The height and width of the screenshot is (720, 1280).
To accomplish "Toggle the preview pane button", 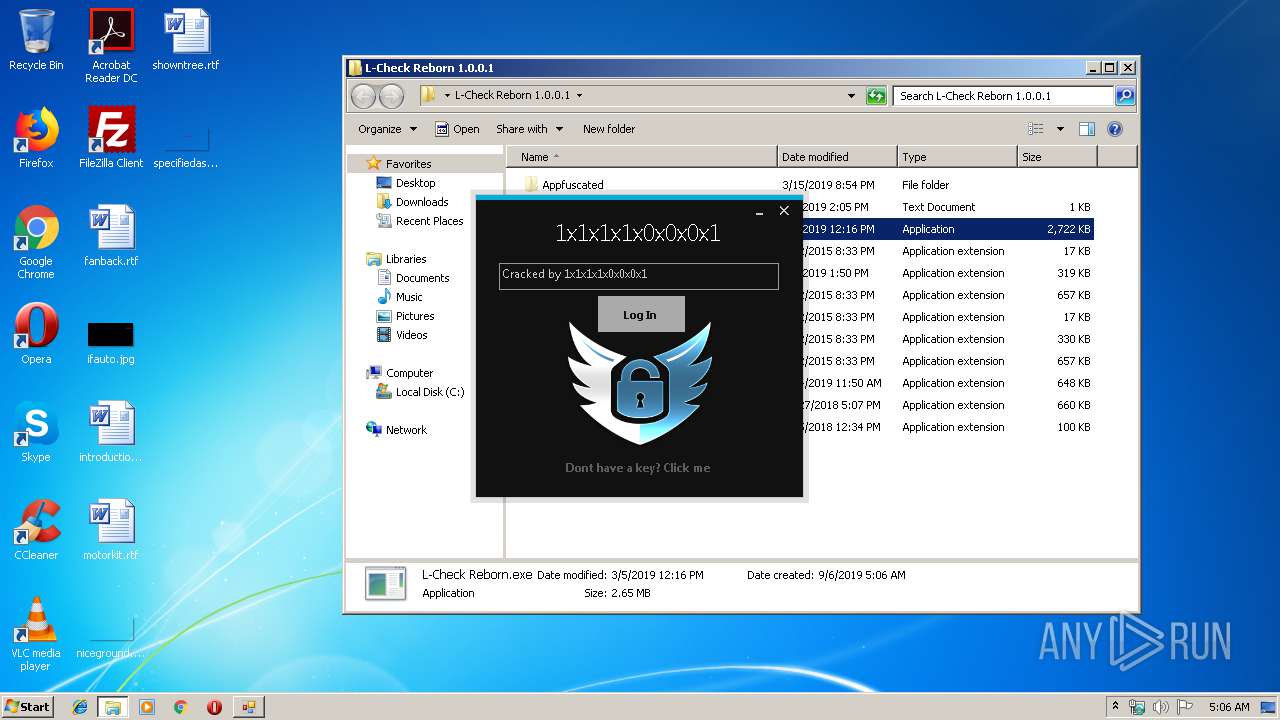I will 1087,129.
